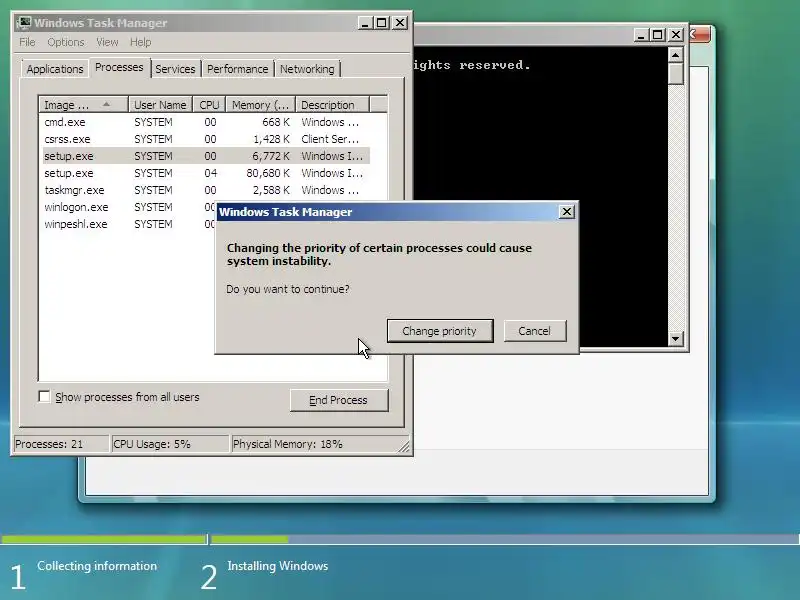This screenshot has height=600, width=800.
Task: Select the Processes tab
Action: click(119, 67)
